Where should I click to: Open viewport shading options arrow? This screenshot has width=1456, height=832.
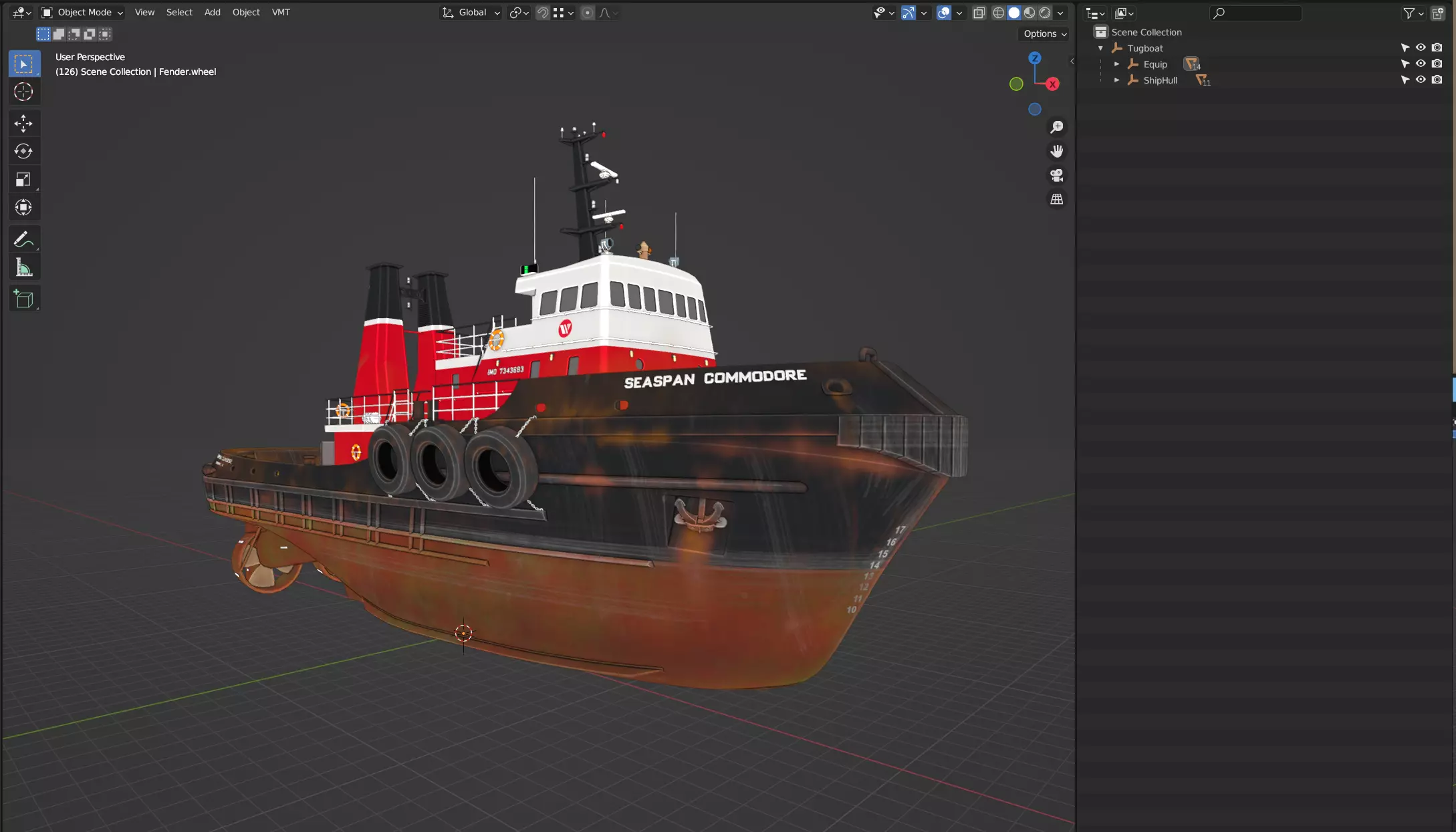[1061, 13]
